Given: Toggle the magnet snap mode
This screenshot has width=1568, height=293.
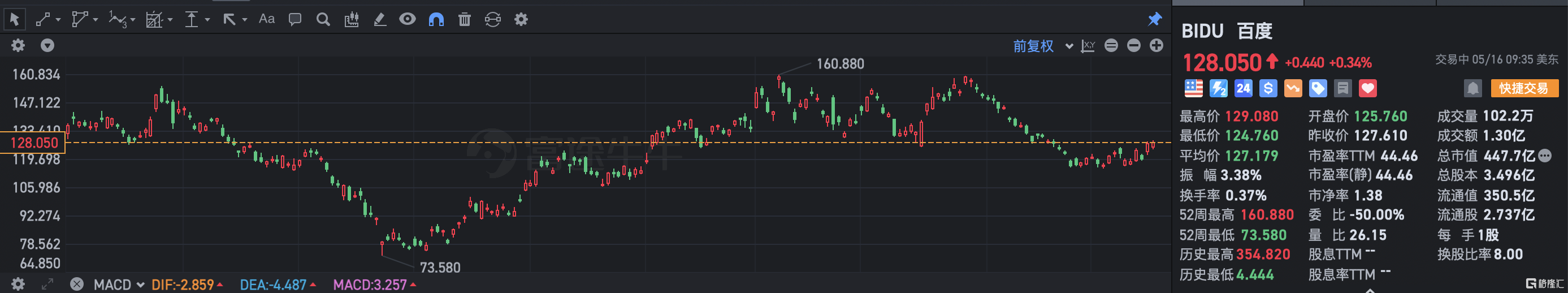Looking at the screenshot, I should point(436,19).
